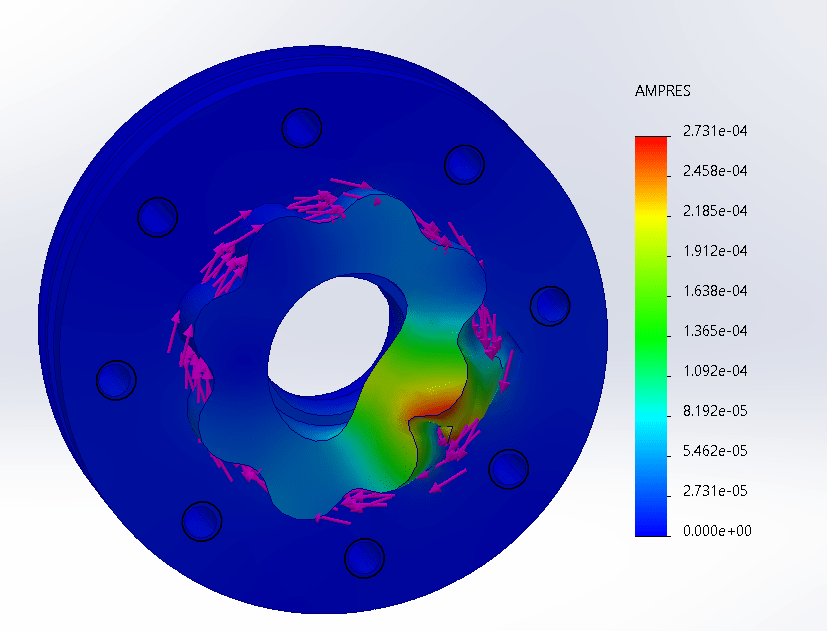Click the 0.000e+00 minimum legend value

(x=715, y=531)
